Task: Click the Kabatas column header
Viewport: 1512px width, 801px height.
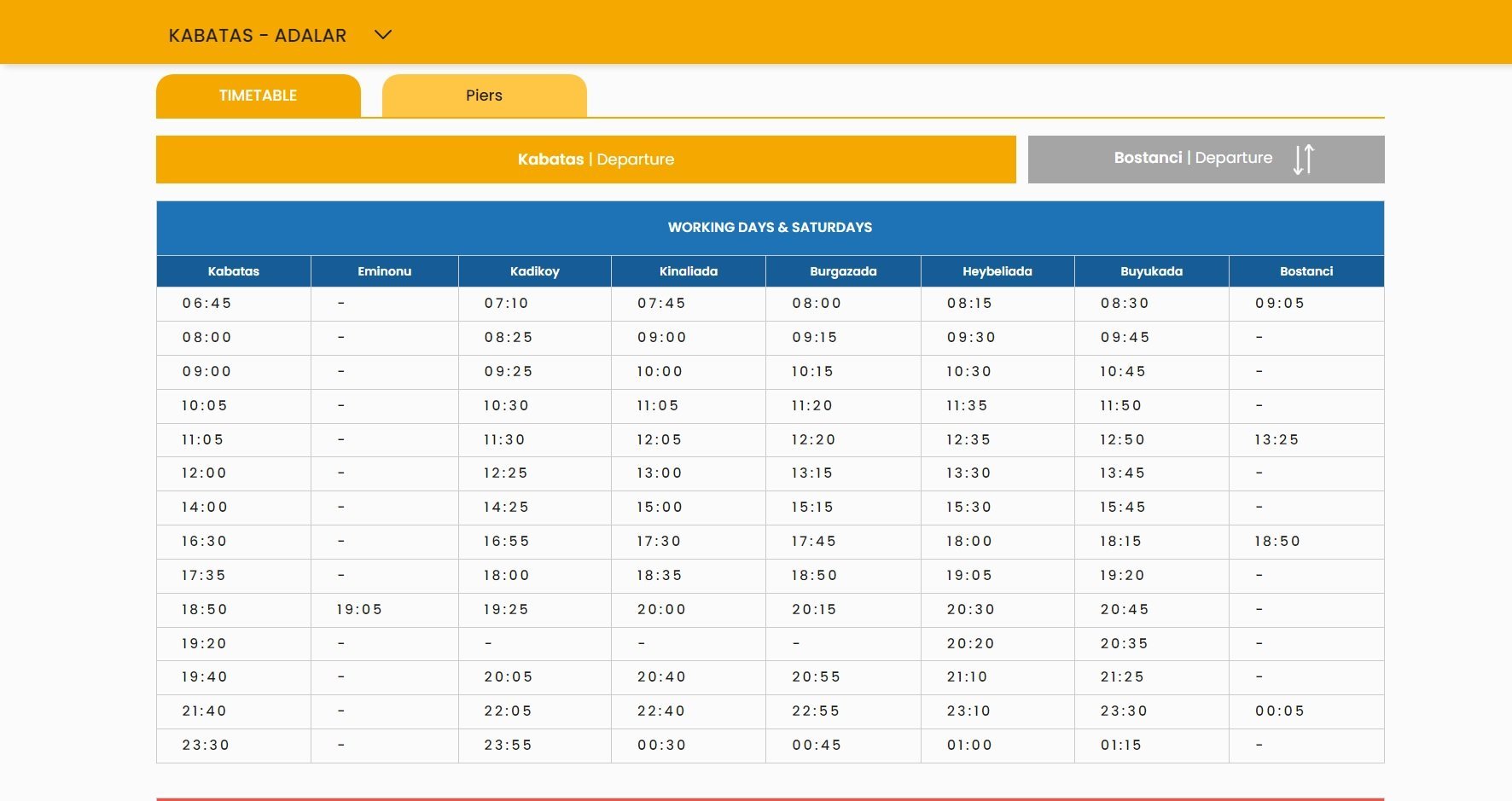Action: [x=233, y=271]
